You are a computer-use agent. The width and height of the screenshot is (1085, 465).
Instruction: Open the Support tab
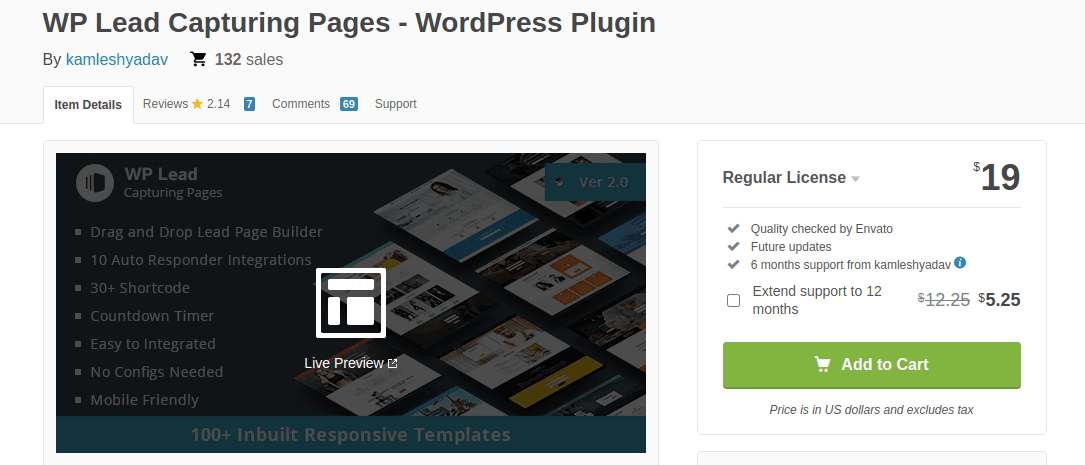(396, 104)
